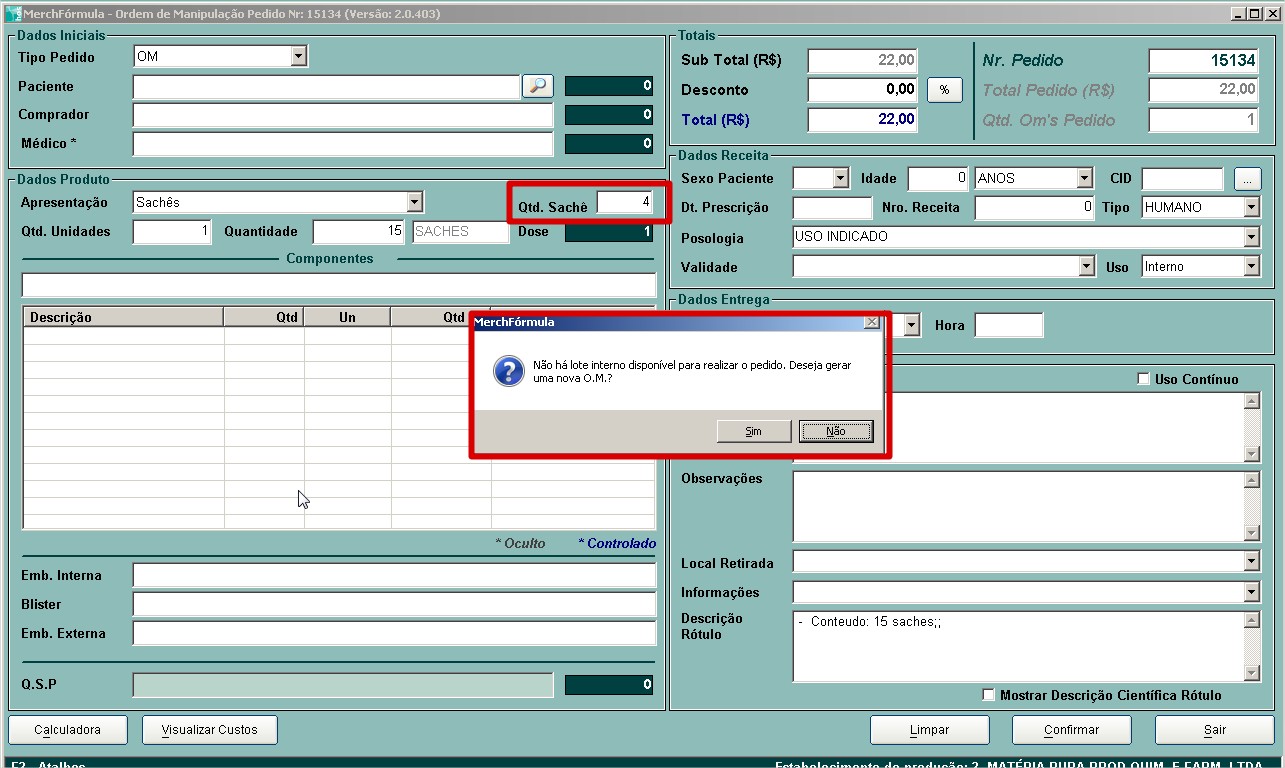
Task: Toggle Mostrar Descrição Científica Rótulo checkbox
Action: coord(989,695)
